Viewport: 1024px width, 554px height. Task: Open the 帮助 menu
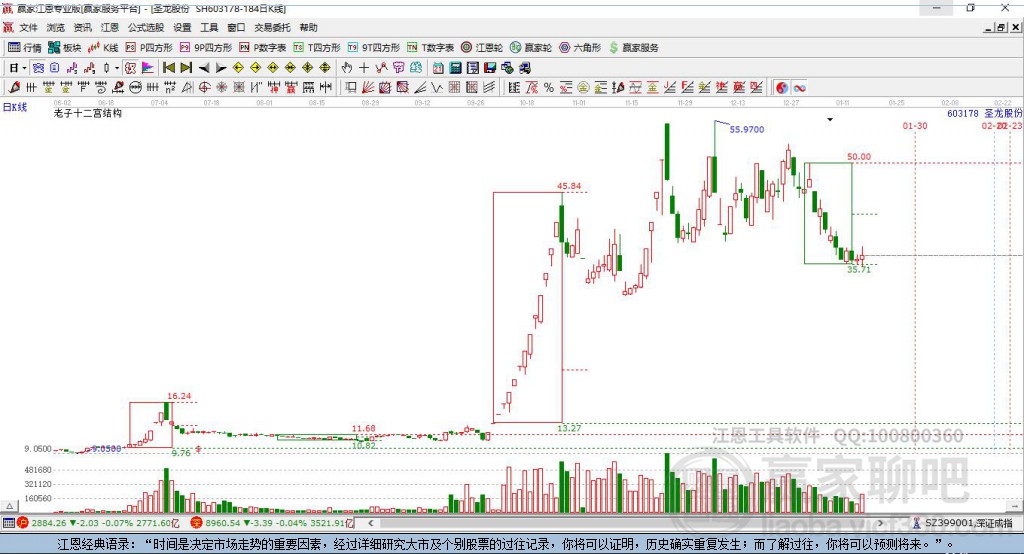[x=308, y=27]
